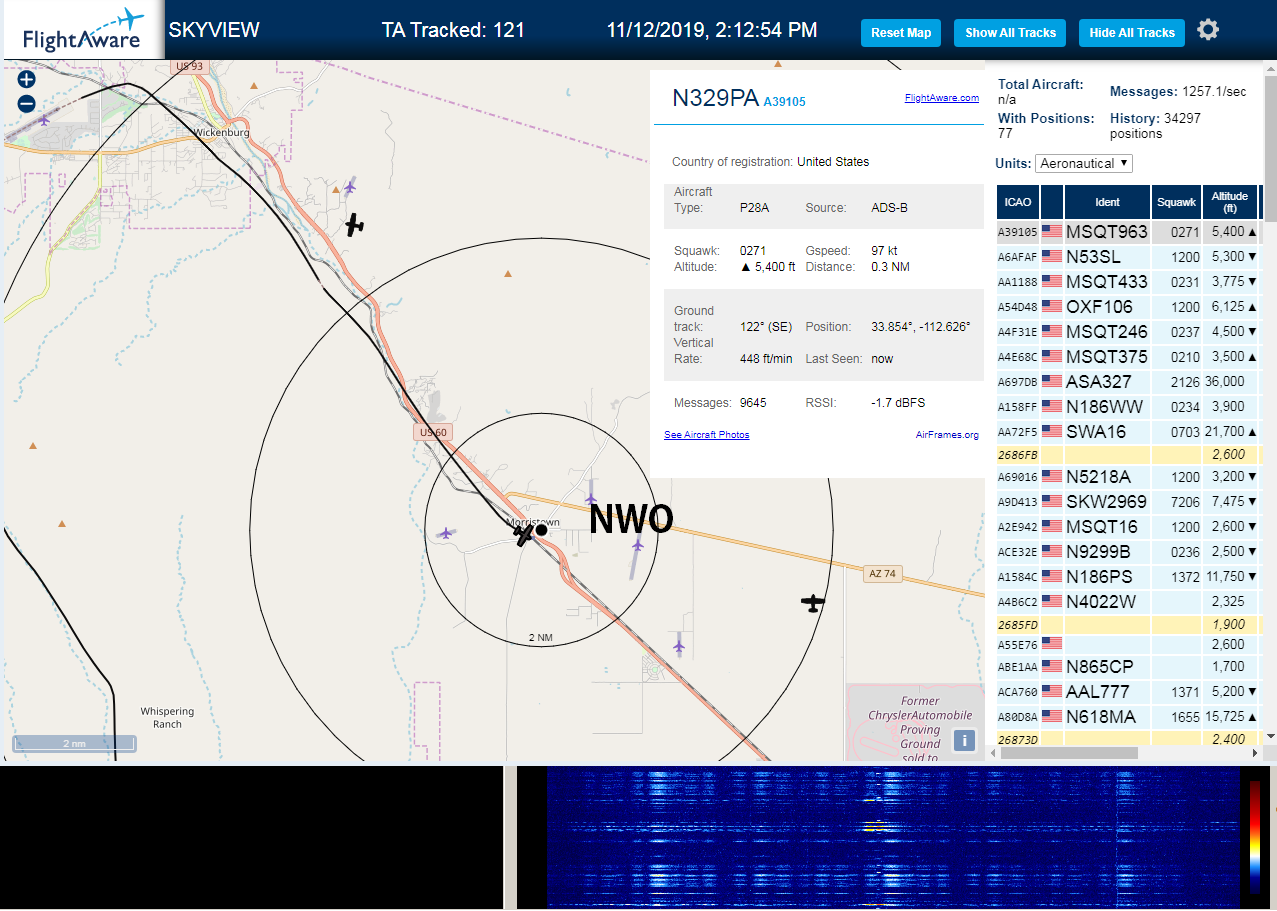This screenshot has width=1277, height=911.
Task: Click the waterfall color scale bar
Action: click(1254, 836)
